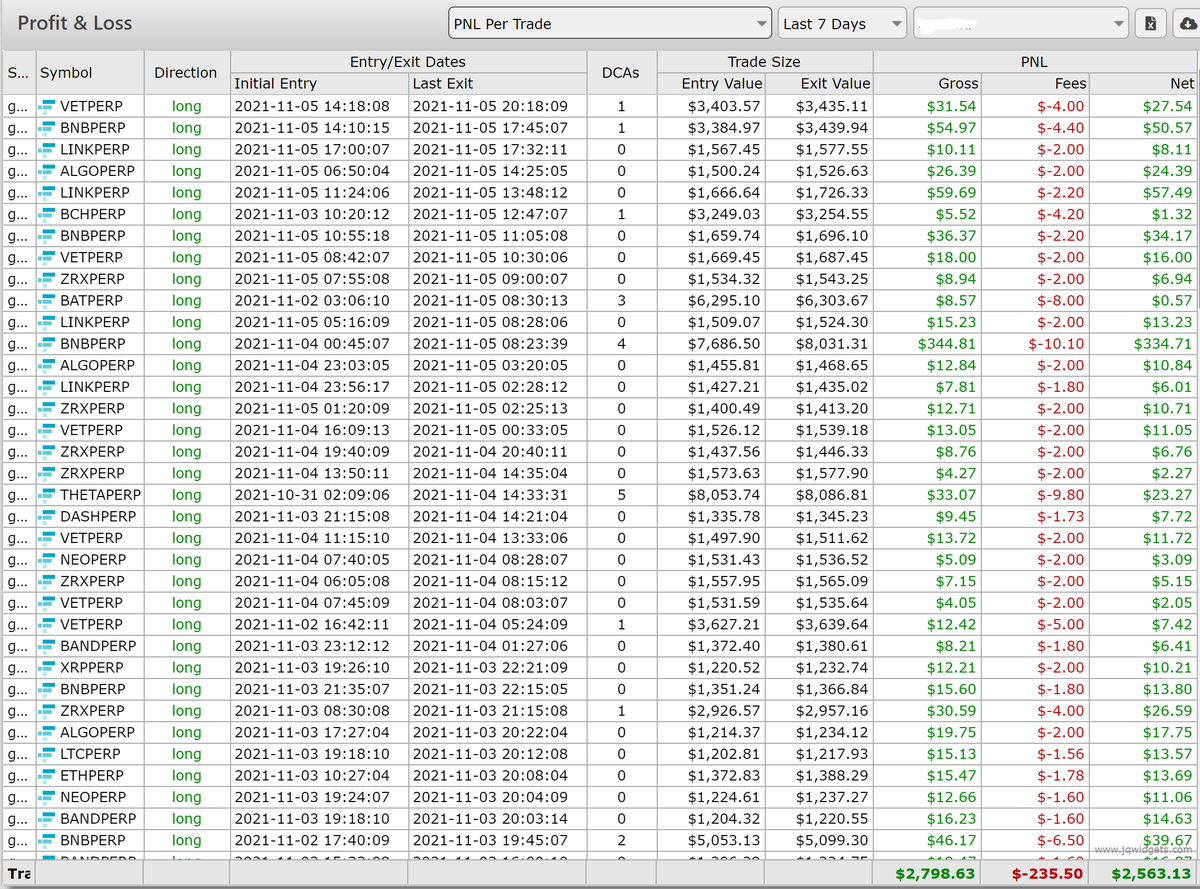Select the DASHPERP symbol cell
This screenshot has height=889, width=1200.
(x=90, y=517)
